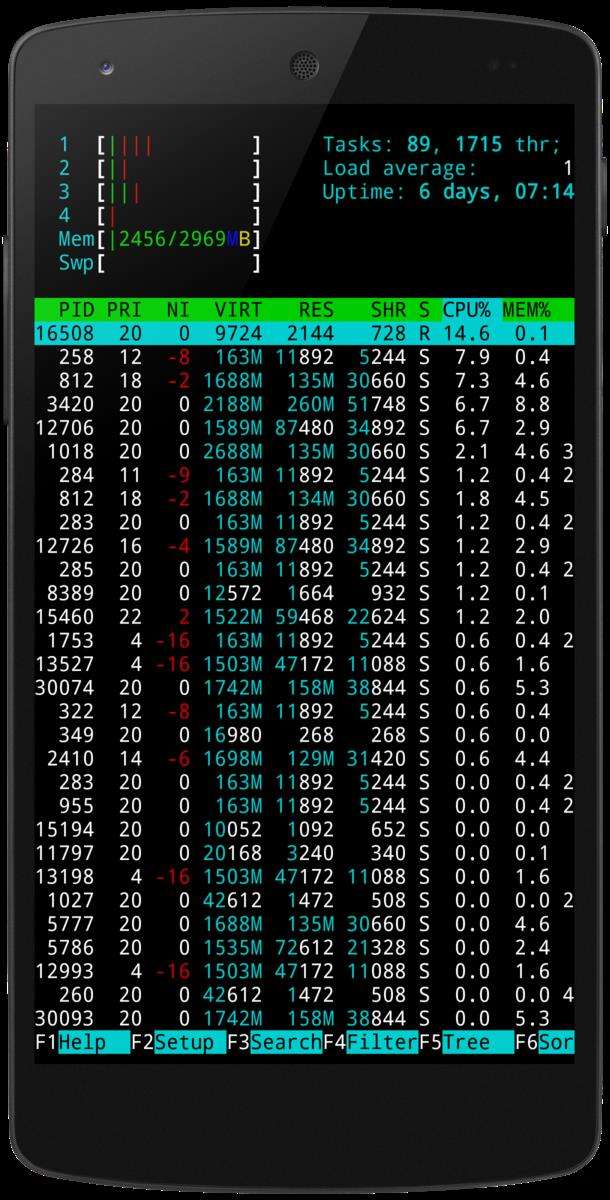Select process row with PID 285
This screenshot has width=610, height=1200.
(305, 570)
